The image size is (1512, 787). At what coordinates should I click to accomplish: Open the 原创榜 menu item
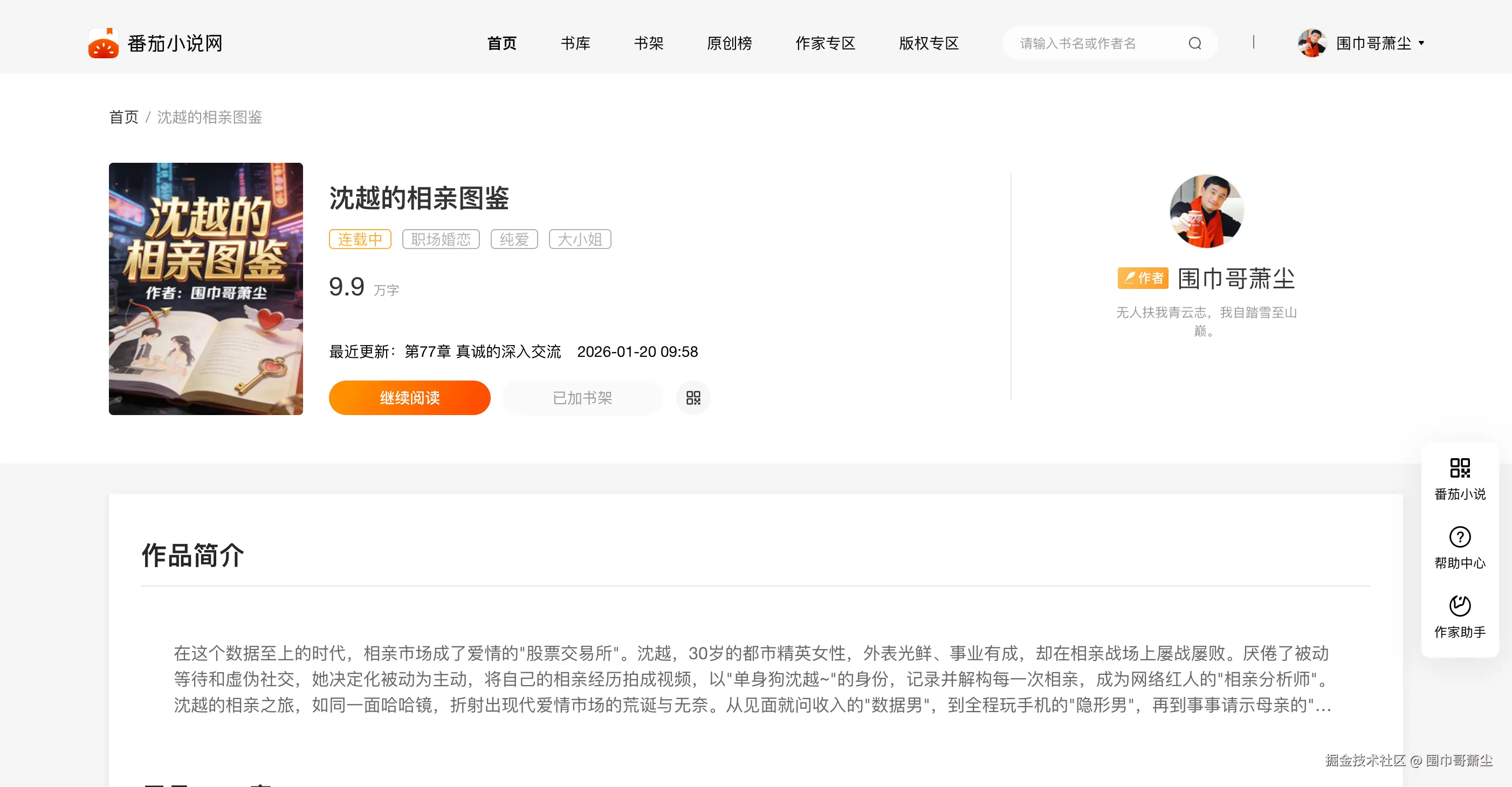tap(730, 43)
